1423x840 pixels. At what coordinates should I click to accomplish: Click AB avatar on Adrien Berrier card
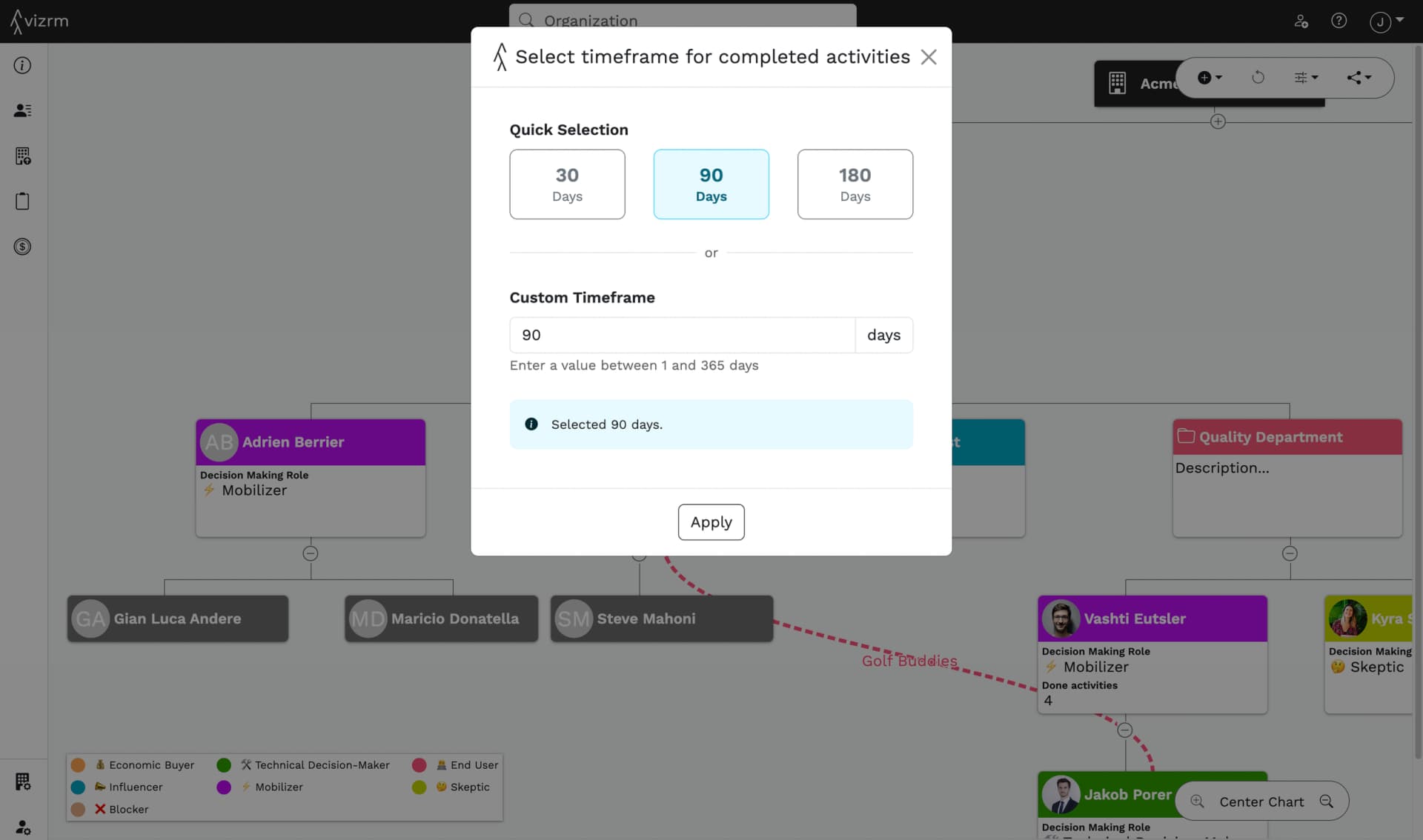219,442
